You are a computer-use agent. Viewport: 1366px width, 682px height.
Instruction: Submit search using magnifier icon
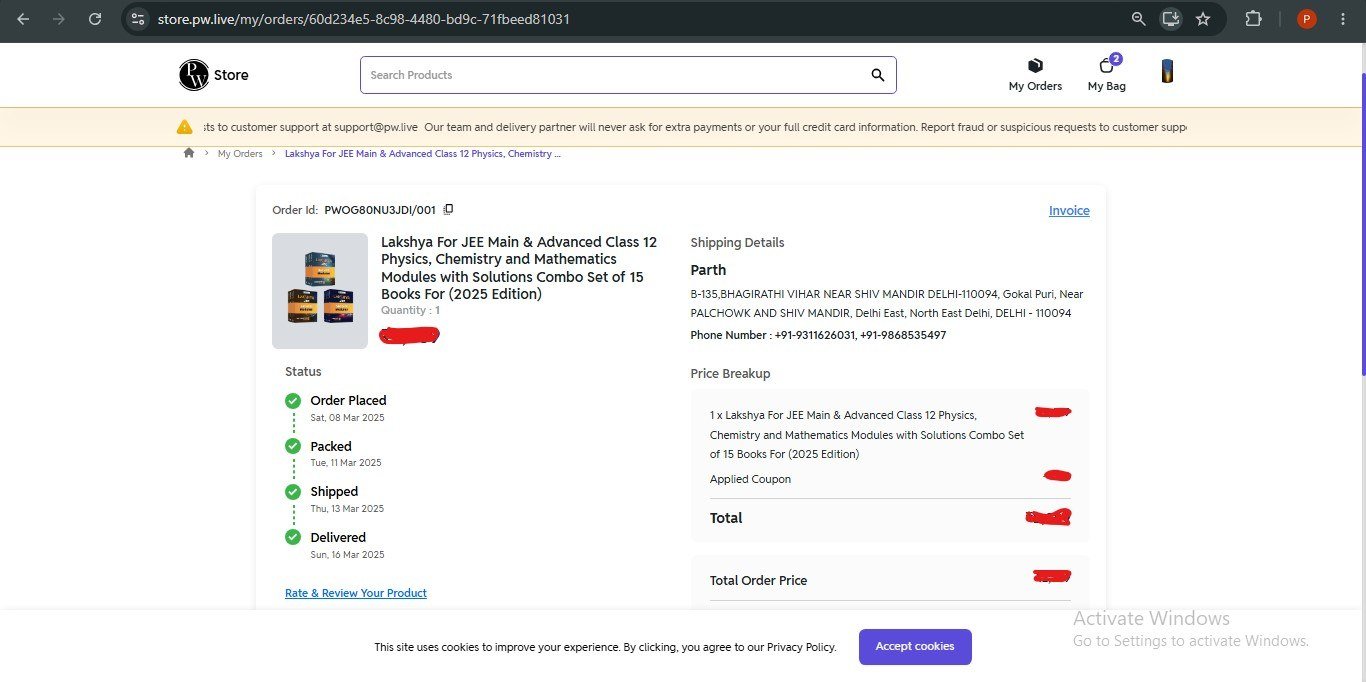tap(878, 75)
